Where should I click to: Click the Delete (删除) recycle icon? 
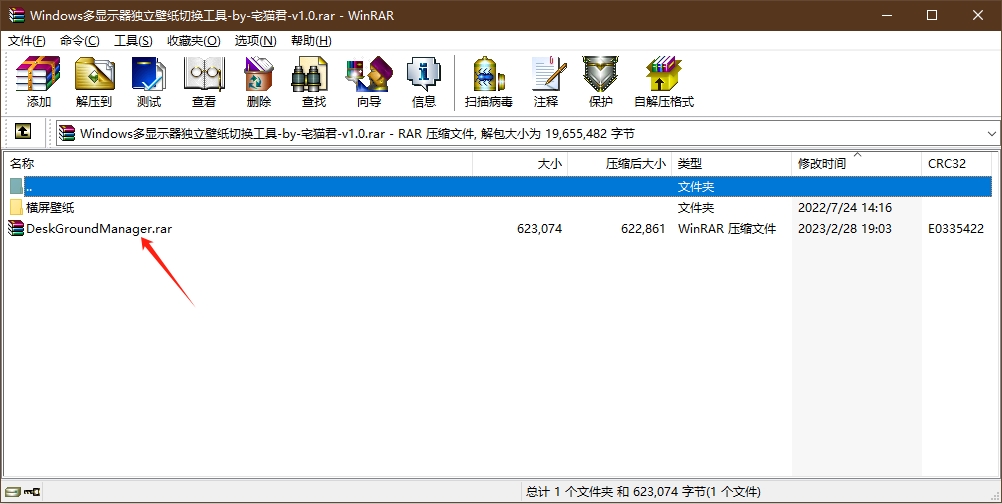point(259,82)
